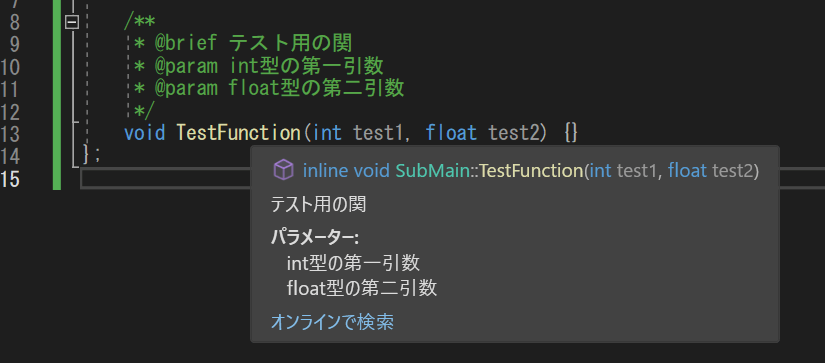Screen dimensions: 825x363
Task: Click the first @param tag on line 10
Action: click(x=185, y=66)
